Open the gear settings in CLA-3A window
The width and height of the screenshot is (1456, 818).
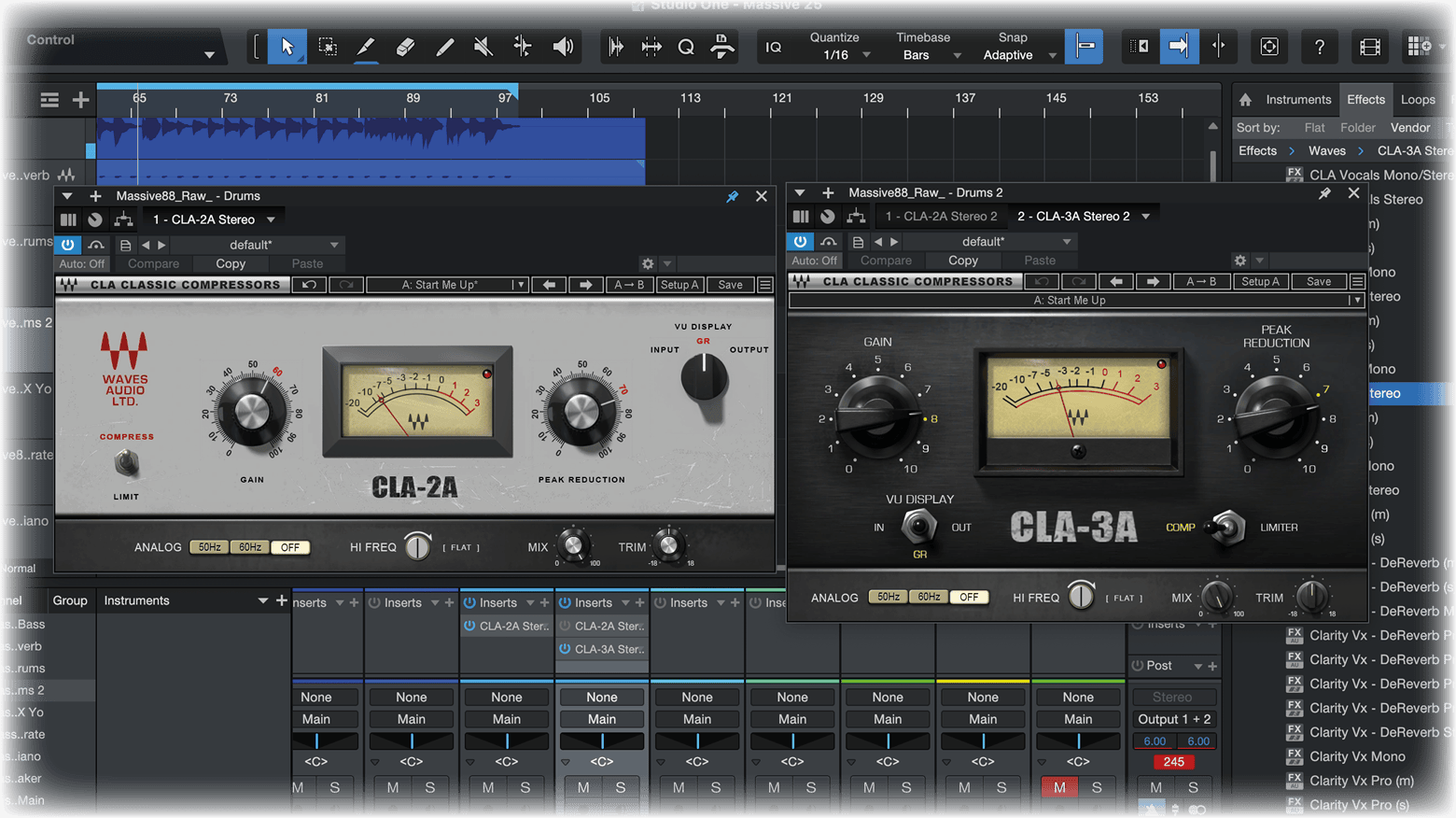1240,261
